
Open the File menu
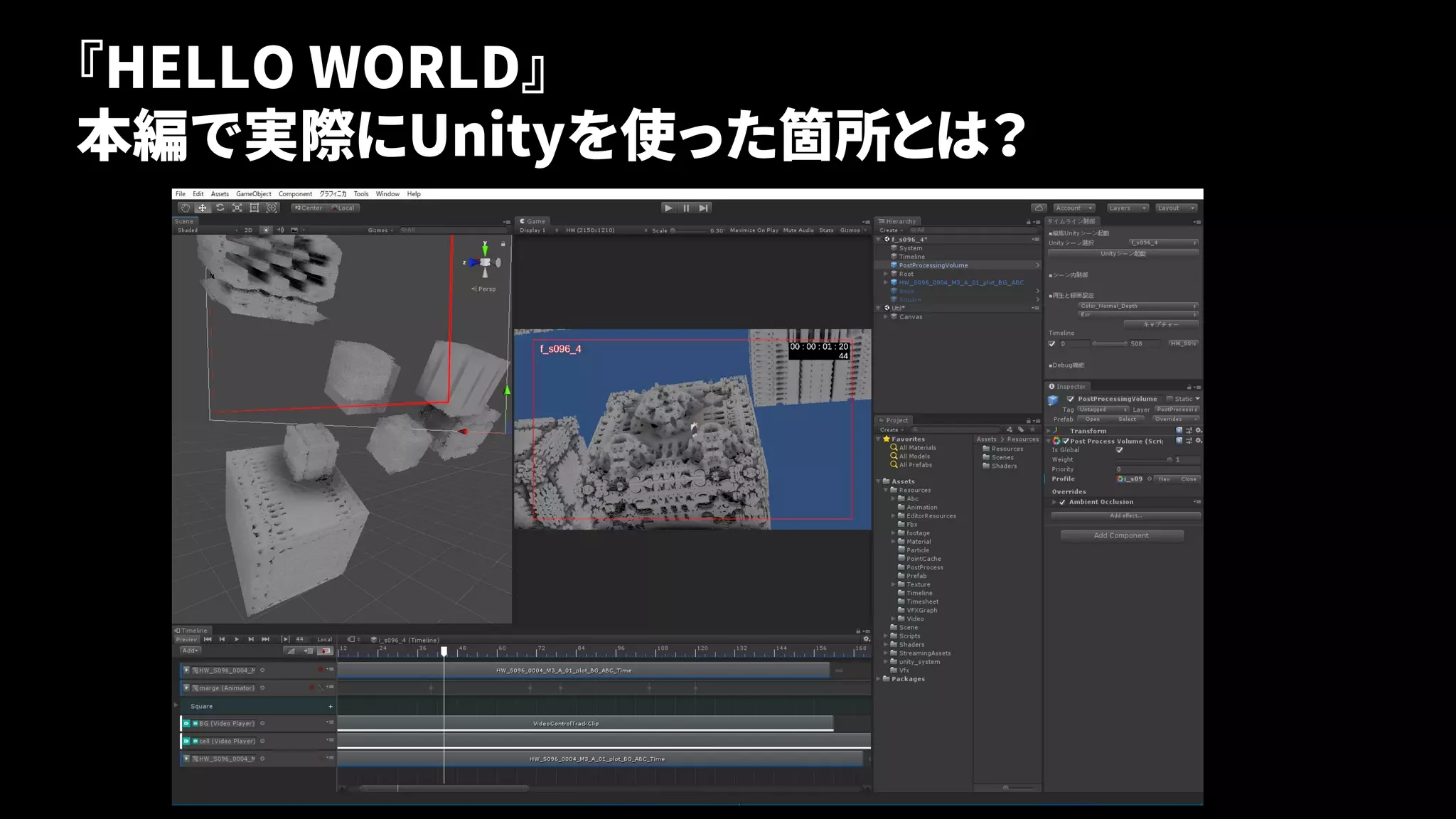181,194
